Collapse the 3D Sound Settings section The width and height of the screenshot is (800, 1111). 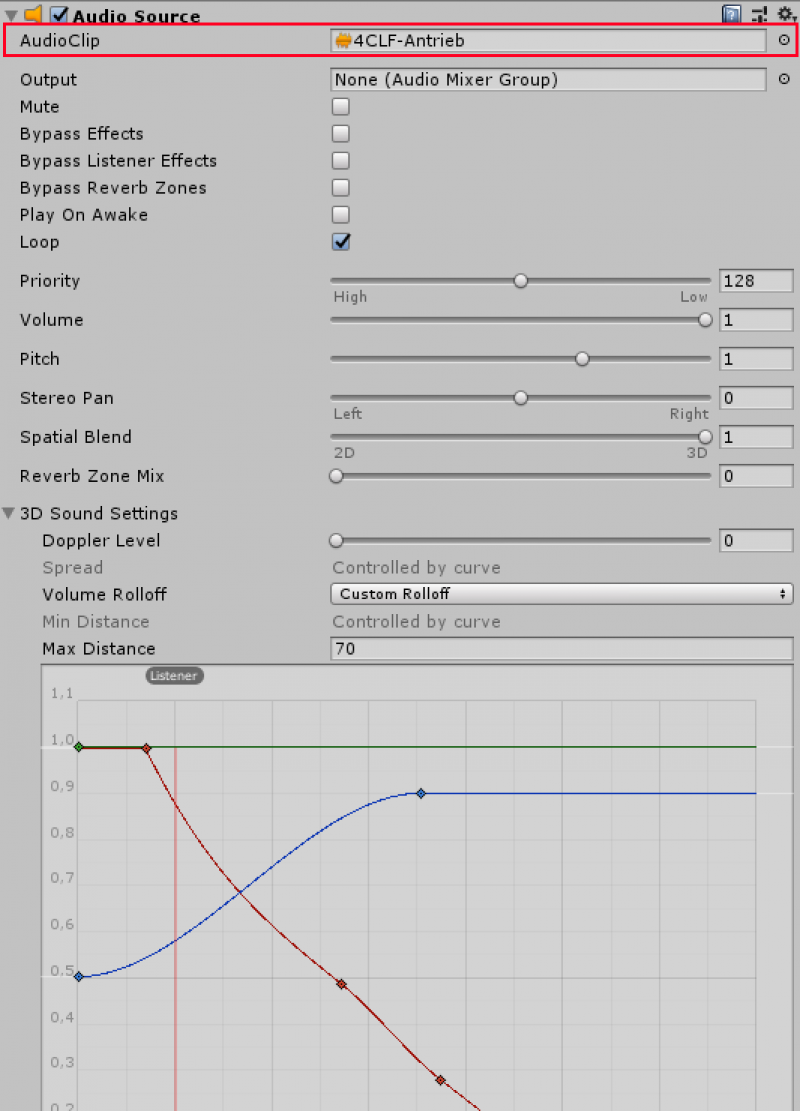coord(9,514)
